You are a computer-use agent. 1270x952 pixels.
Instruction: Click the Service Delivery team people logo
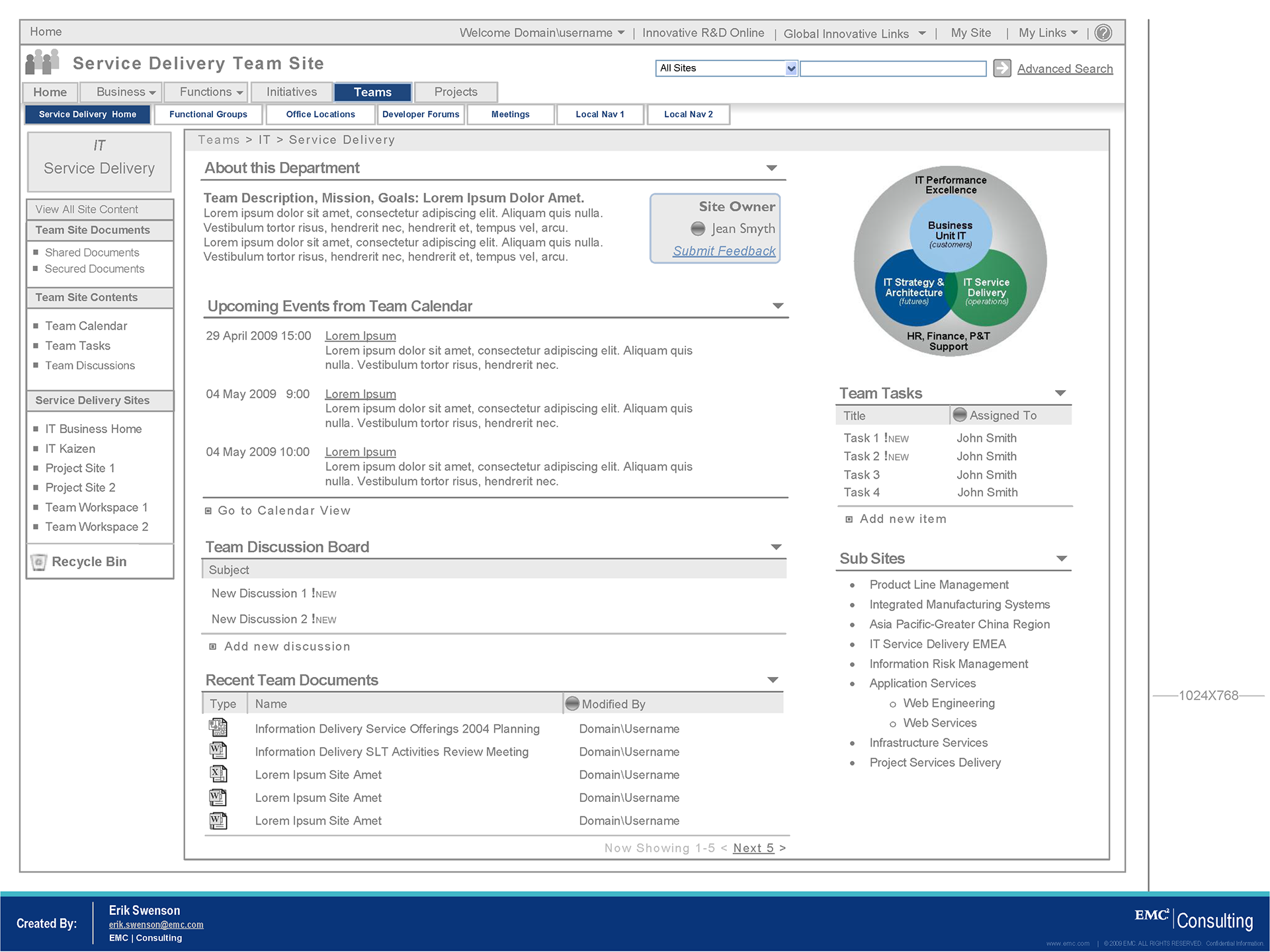[x=42, y=63]
